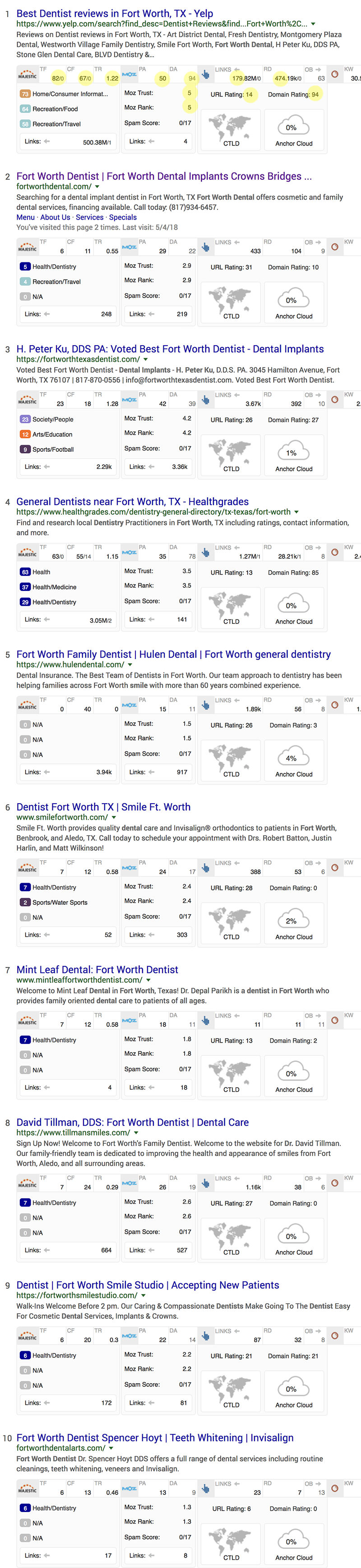361x1568 pixels.
Task: Expand the arrow beside tillmansmiles.com URL
Action: (x=136, y=1133)
